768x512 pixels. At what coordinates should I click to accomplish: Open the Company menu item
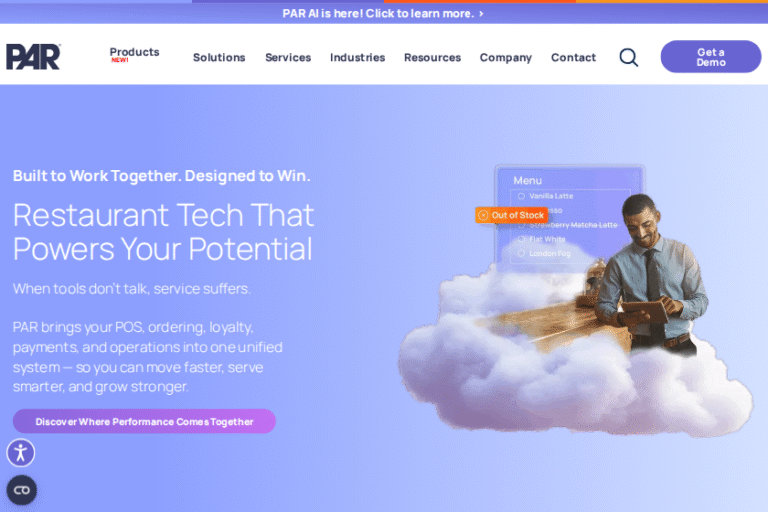point(505,57)
